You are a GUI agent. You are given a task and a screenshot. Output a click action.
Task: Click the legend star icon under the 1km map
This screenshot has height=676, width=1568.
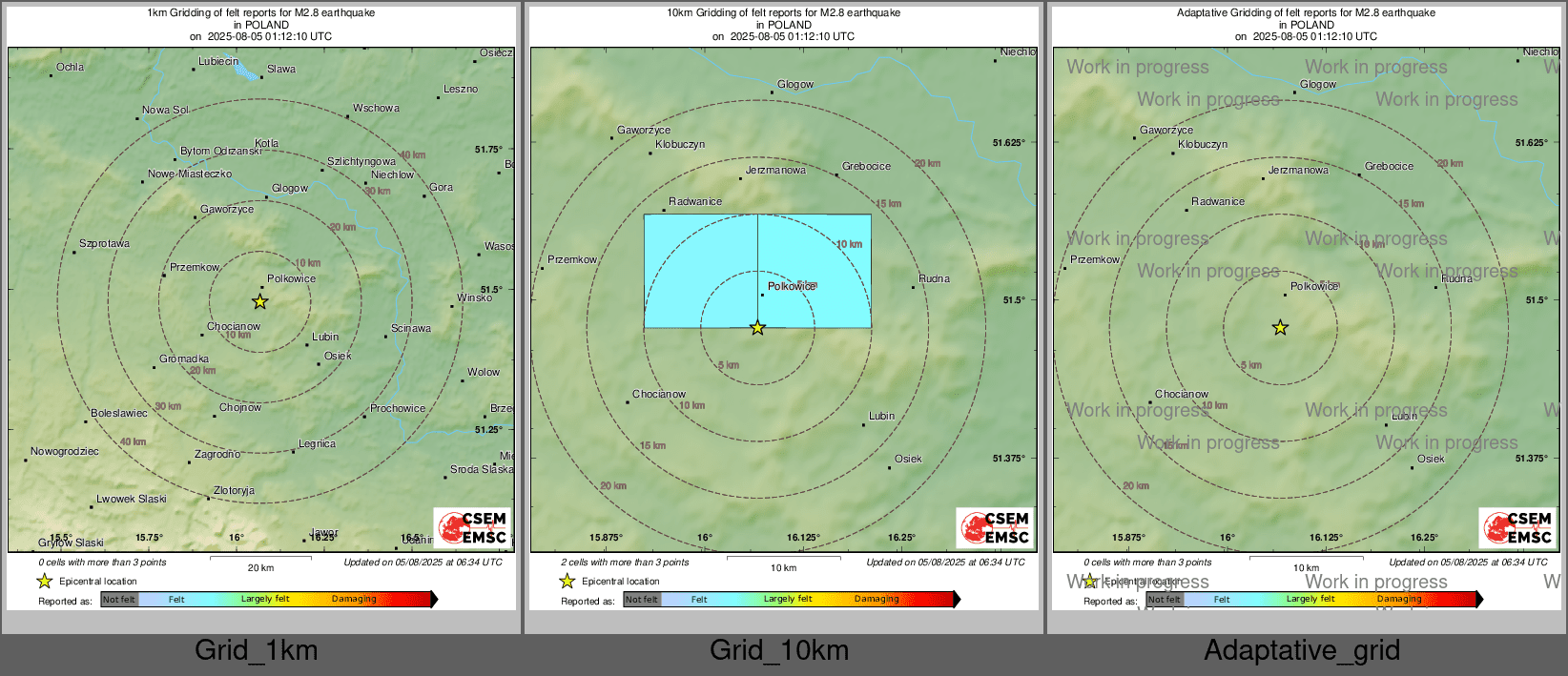[x=44, y=581]
